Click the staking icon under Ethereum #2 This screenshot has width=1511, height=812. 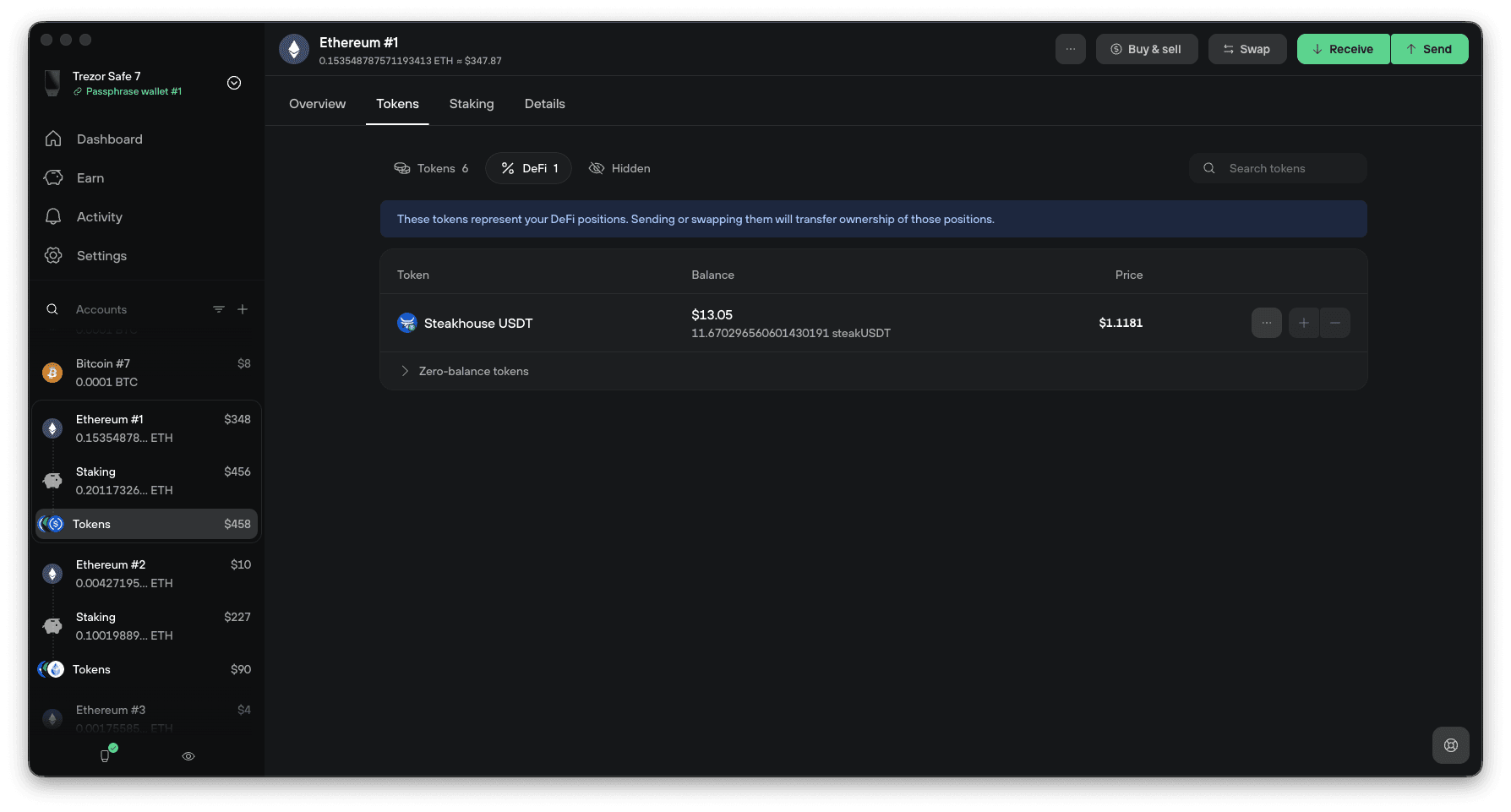52,626
